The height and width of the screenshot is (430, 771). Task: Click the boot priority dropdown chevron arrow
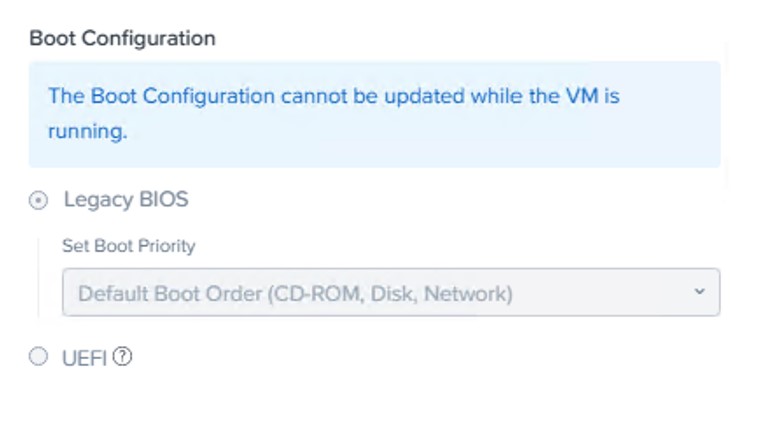click(x=699, y=292)
